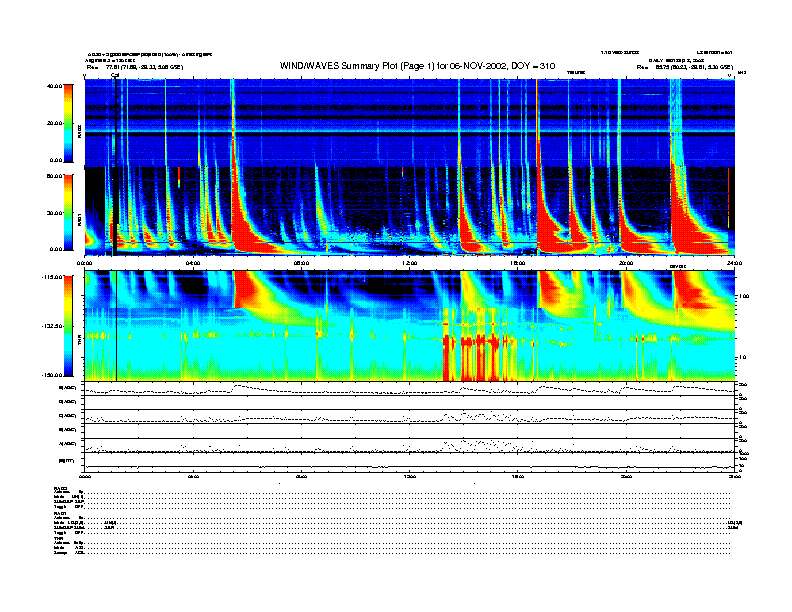Click the WIND/WAVES Summary Plot title
792x612 pixels.
coord(417,66)
